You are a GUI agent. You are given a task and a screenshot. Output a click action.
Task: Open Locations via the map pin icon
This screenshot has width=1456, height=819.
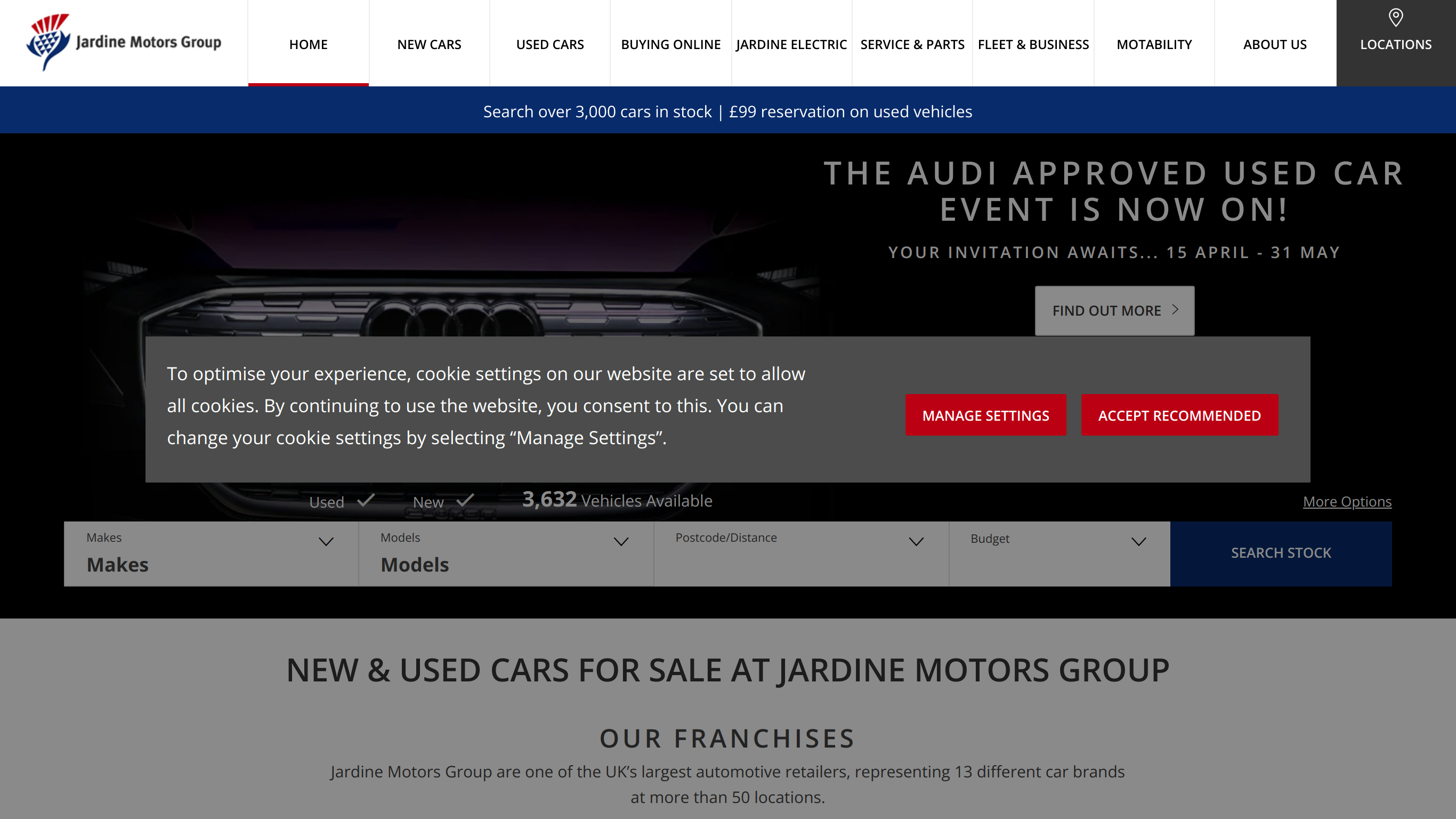(x=1396, y=18)
